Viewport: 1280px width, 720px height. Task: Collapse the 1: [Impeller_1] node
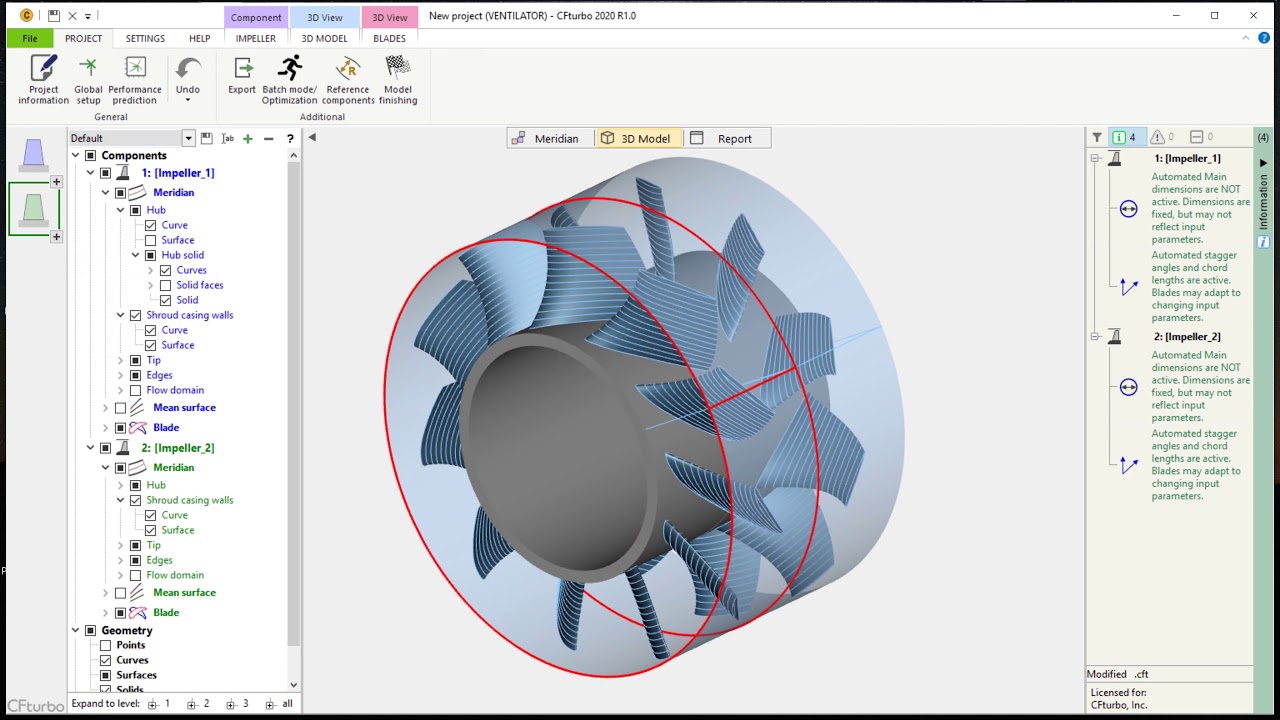91,173
